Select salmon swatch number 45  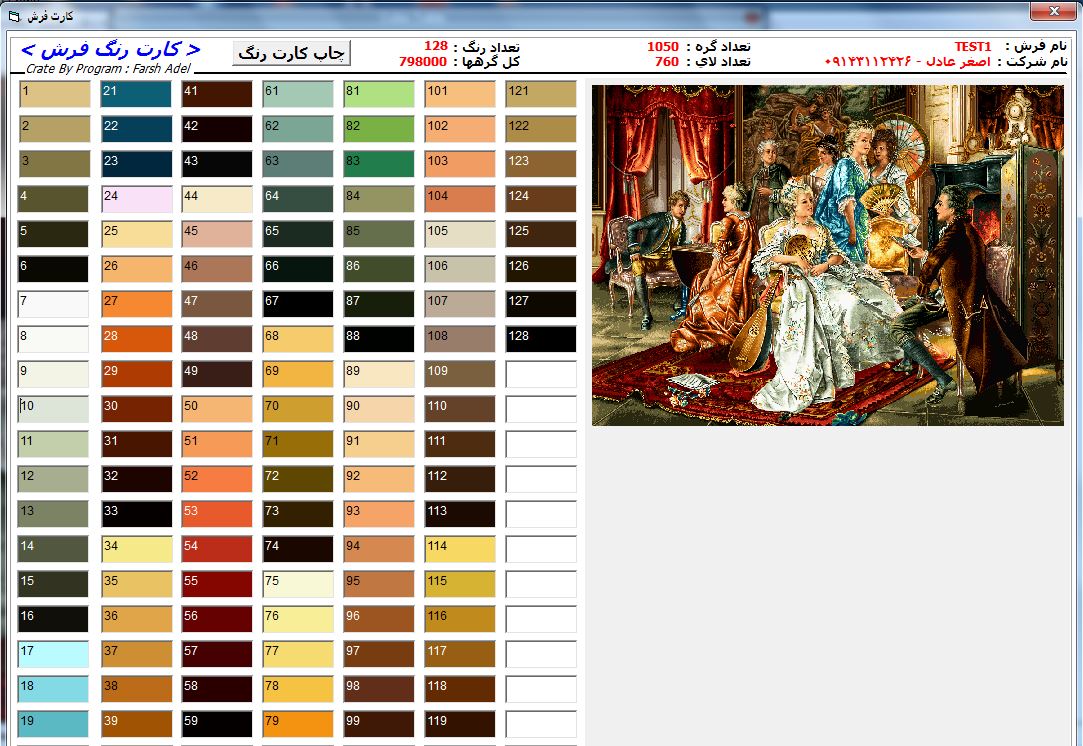coord(217,234)
